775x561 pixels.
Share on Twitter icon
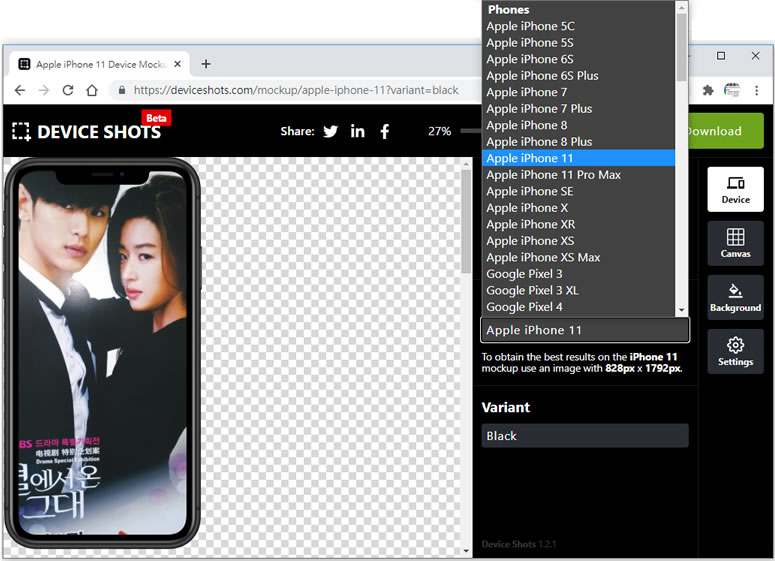(x=330, y=131)
